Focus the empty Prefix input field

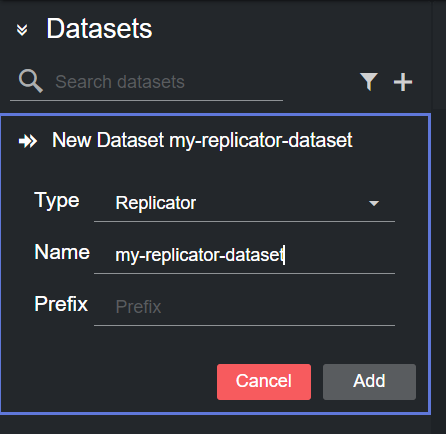point(244,307)
